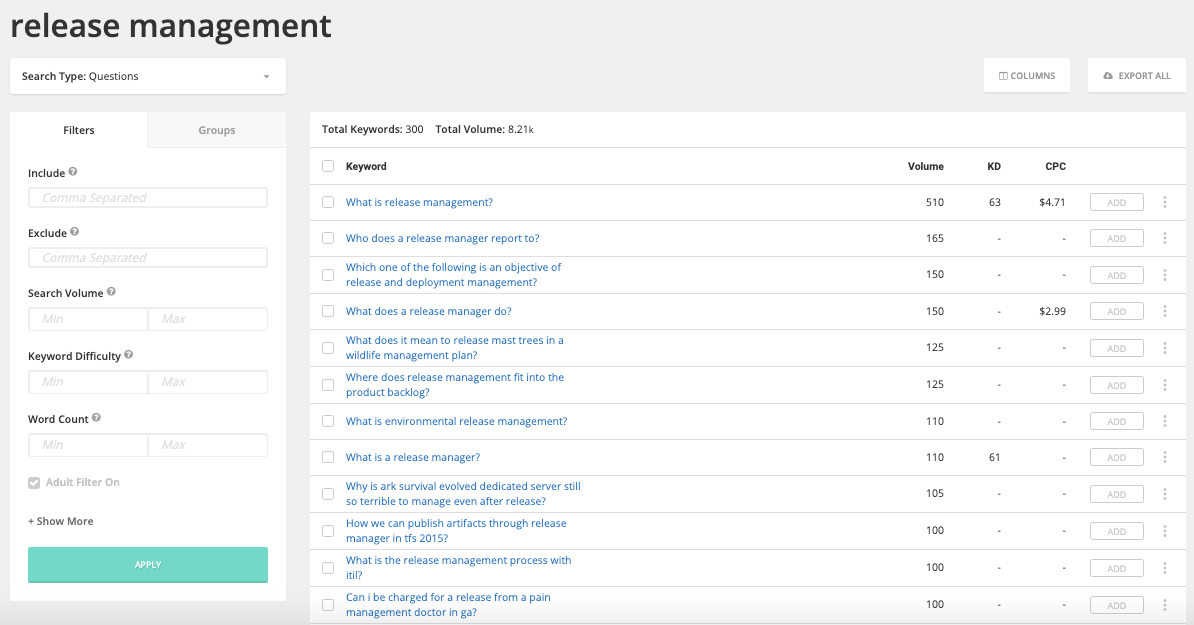
Task: Click the 'Total Volume: 8.21k' summary text
Action: (484, 129)
